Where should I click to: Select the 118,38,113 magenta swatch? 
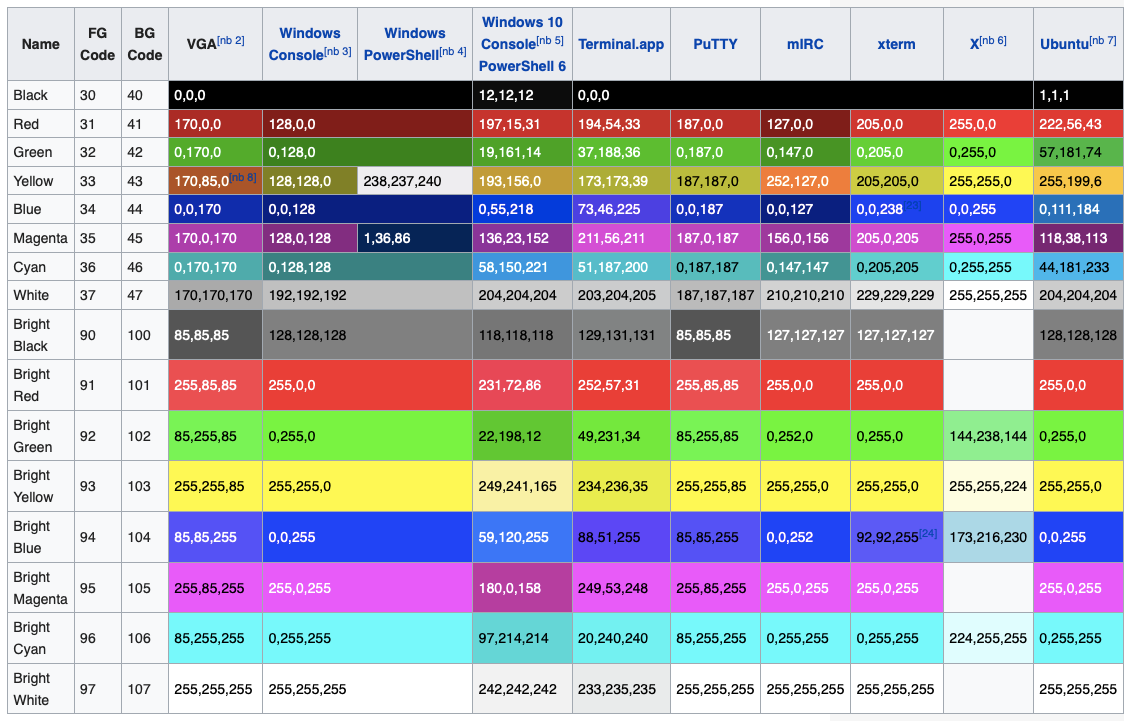[1078, 238]
